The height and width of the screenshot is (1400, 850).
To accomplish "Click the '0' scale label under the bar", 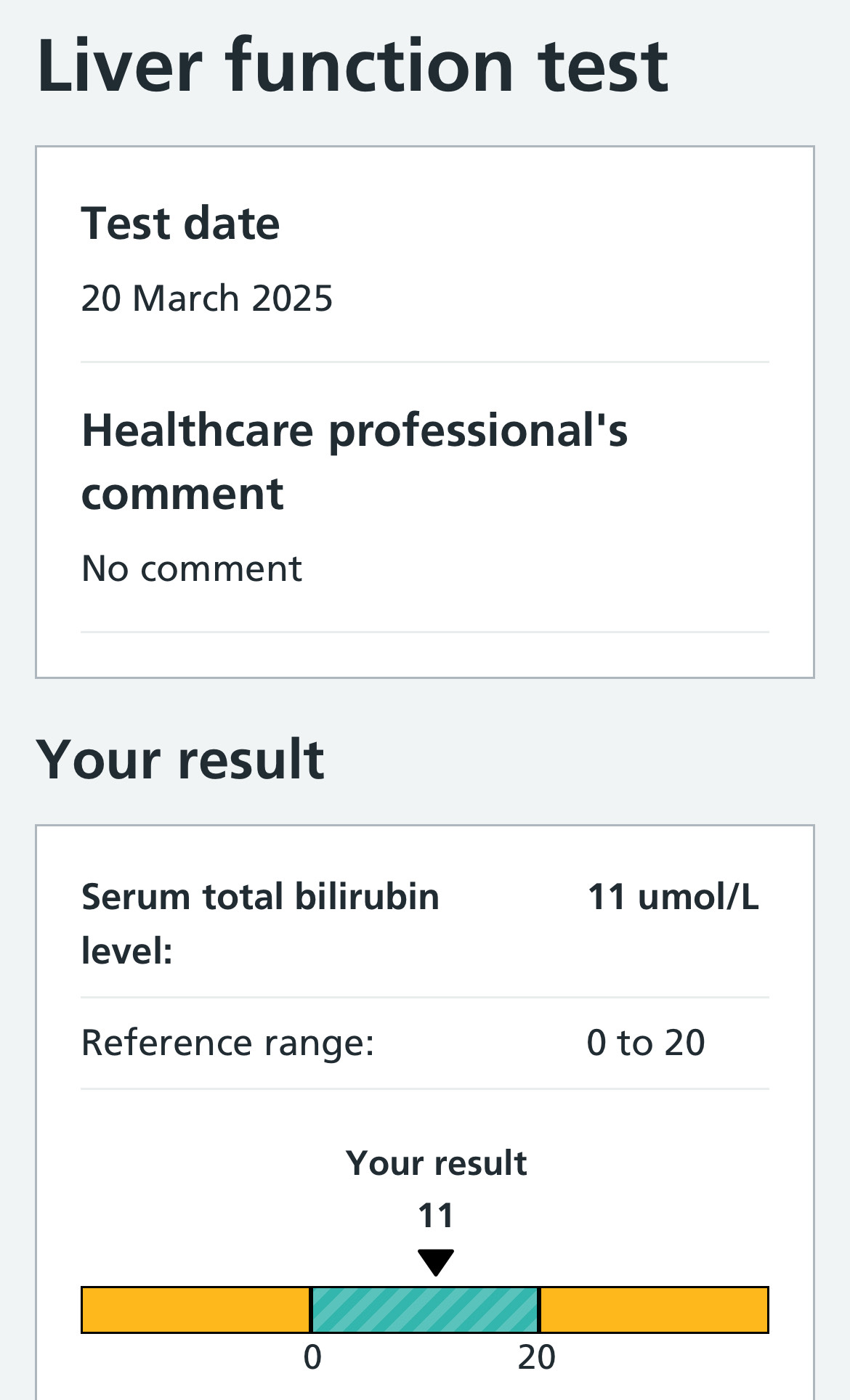I will point(312,1357).
